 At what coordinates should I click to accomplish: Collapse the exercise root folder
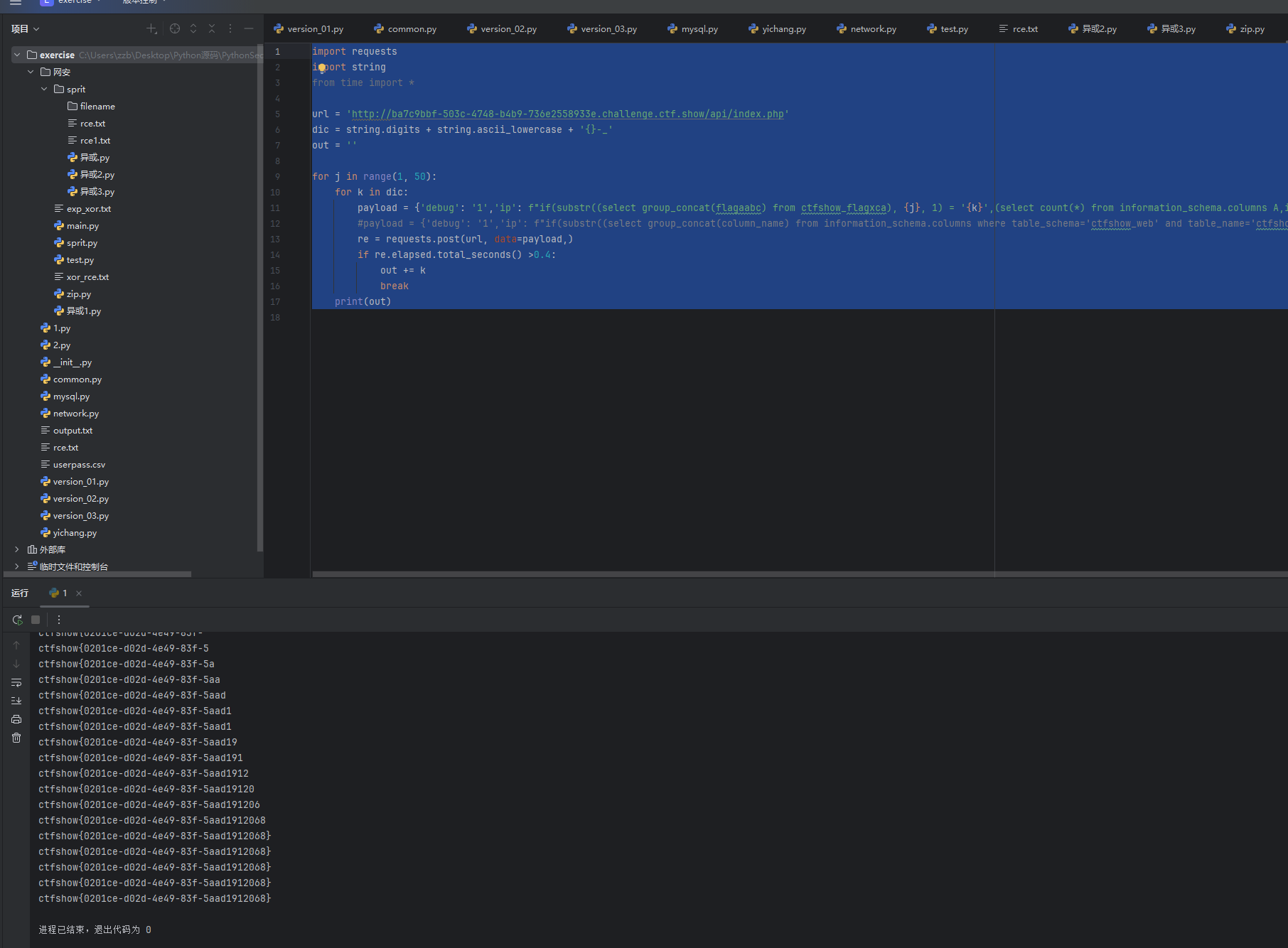tap(17, 55)
